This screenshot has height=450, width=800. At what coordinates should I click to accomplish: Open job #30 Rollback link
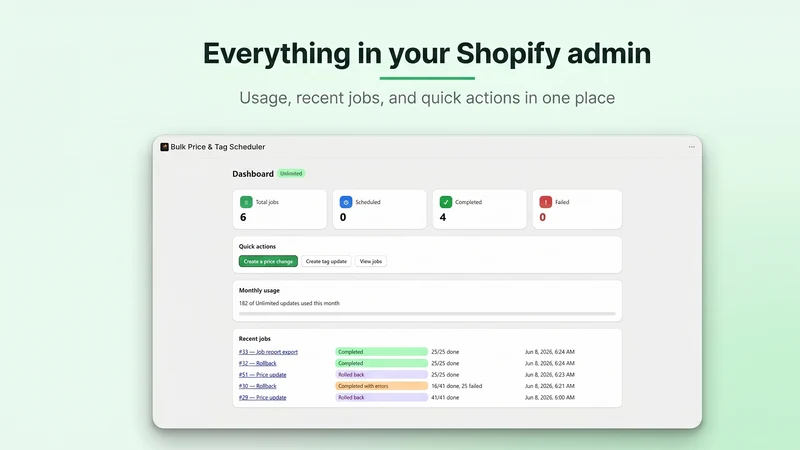(257, 386)
